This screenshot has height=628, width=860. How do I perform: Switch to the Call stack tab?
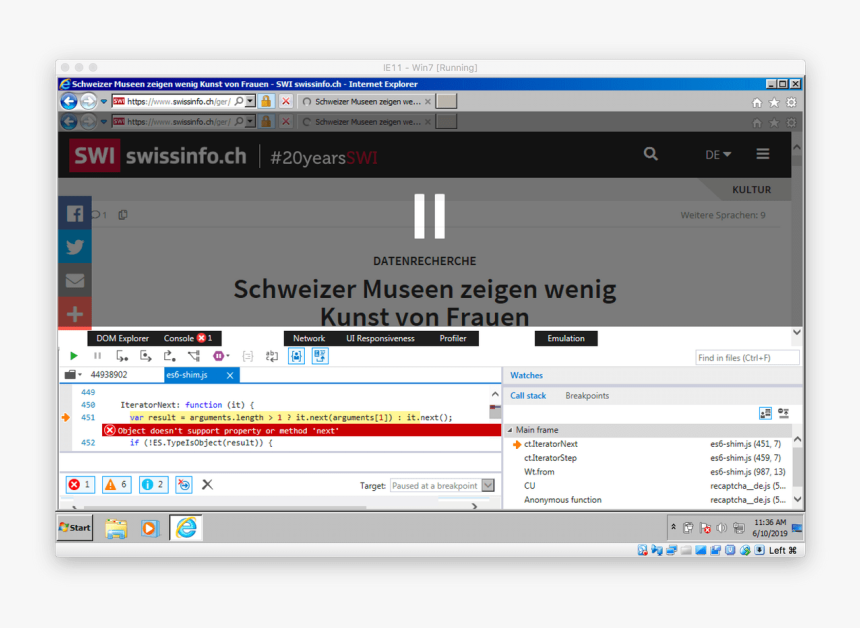(x=528, y=395)
